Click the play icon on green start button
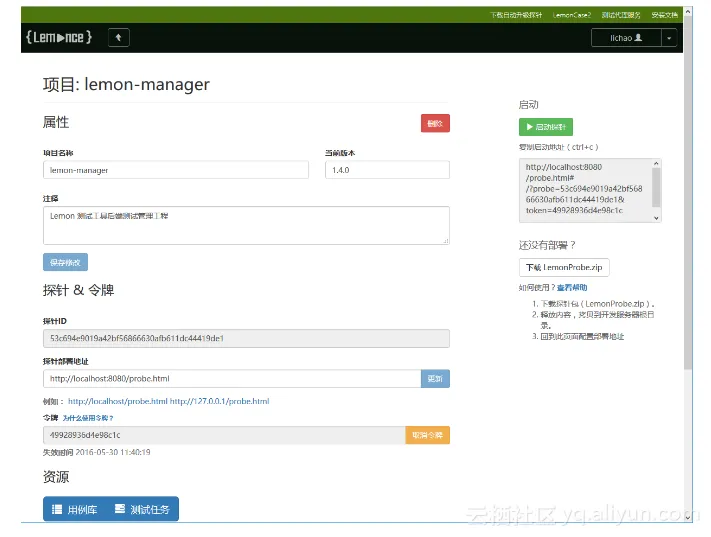 [528, 127]
